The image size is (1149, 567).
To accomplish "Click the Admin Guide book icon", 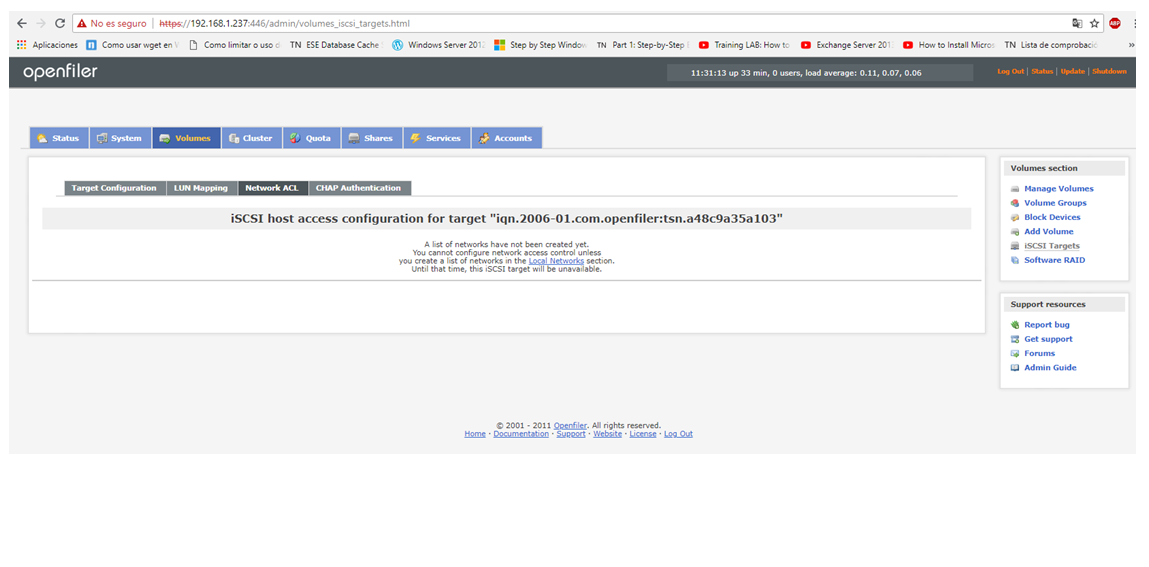I will (1015, 368).
